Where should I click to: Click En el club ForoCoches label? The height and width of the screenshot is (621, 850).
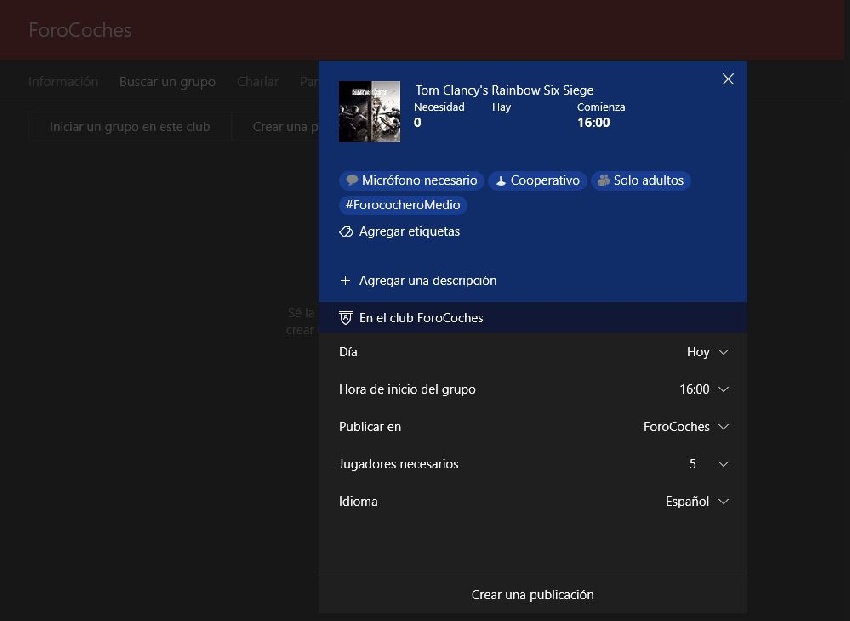coord(421,318)
